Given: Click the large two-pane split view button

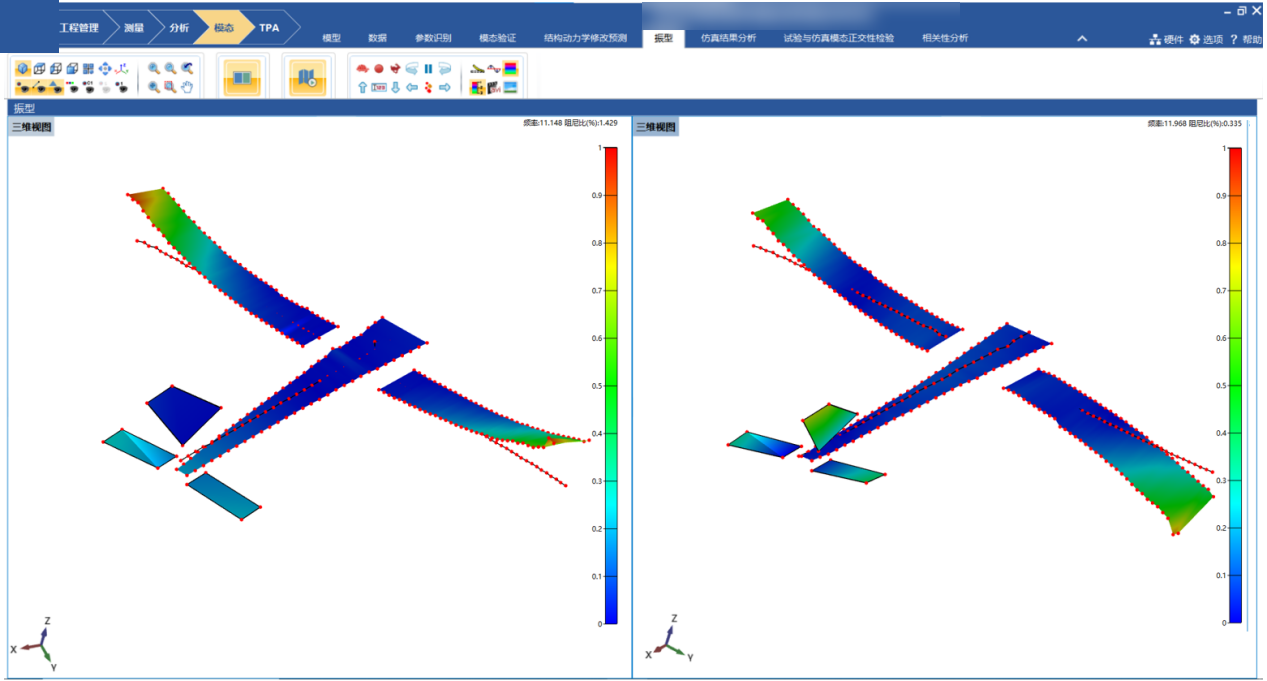Looking at the screenshot, I should point(242,77).
